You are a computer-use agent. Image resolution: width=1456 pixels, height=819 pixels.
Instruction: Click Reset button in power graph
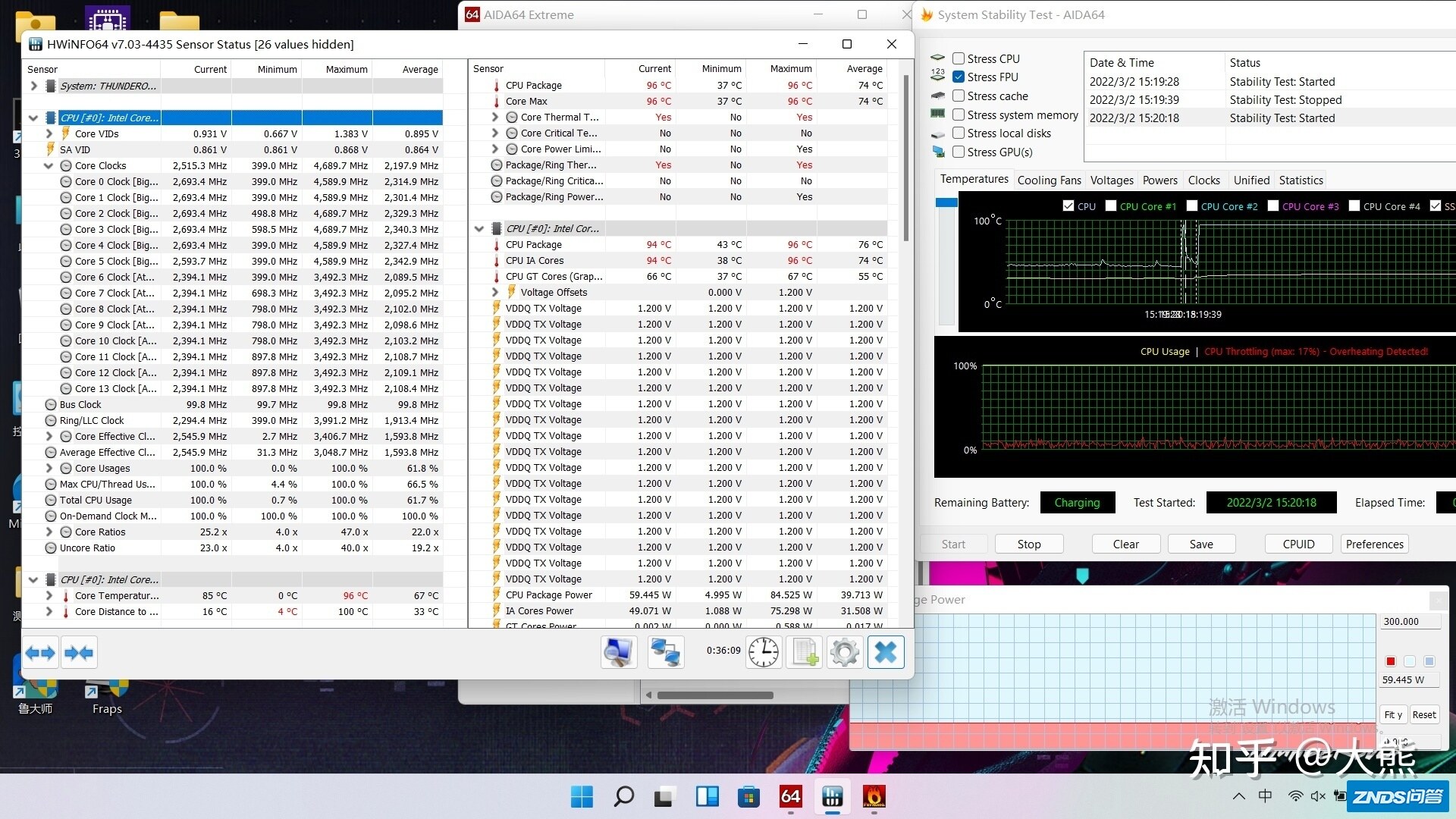pyautogui.click(x=1424, y=714)
